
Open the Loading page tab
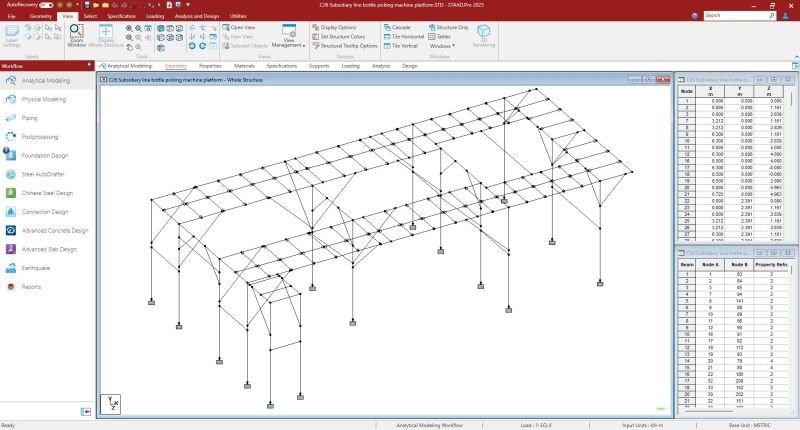(x=351, y=66)
